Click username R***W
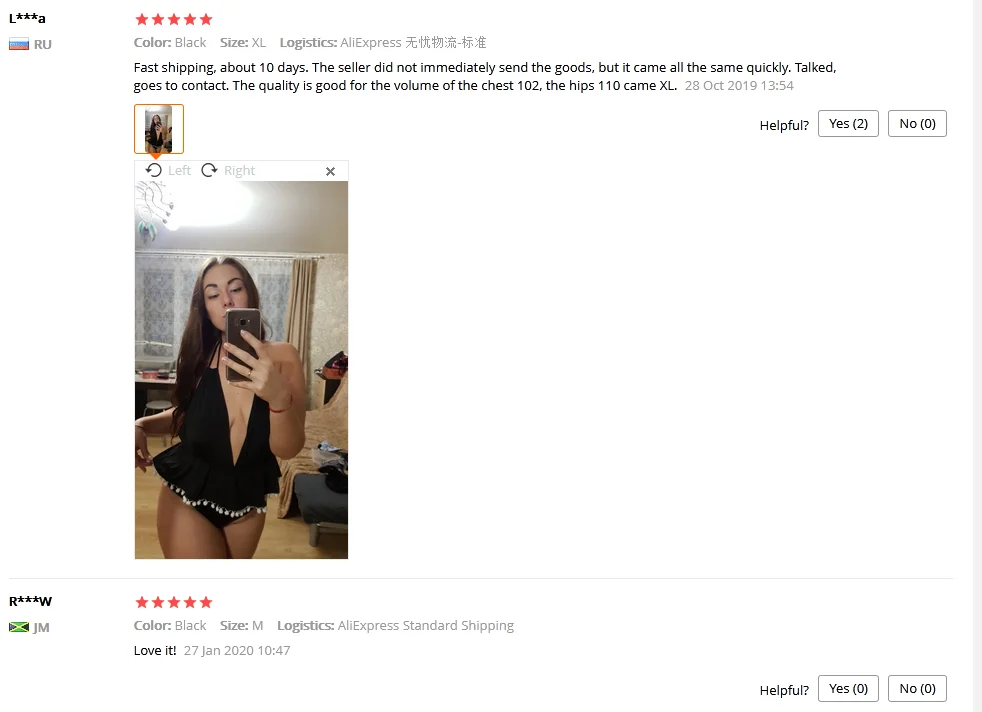This screenshot has width=982, height=712. click(30, 601)
